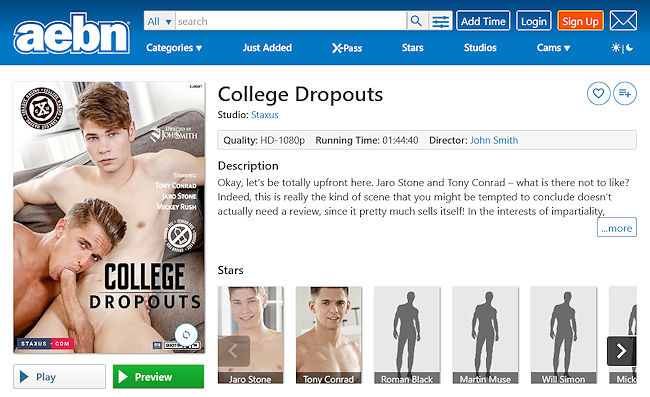Open the Just Added menu item
The image size is (650, 397).
(x=267, y=48)
